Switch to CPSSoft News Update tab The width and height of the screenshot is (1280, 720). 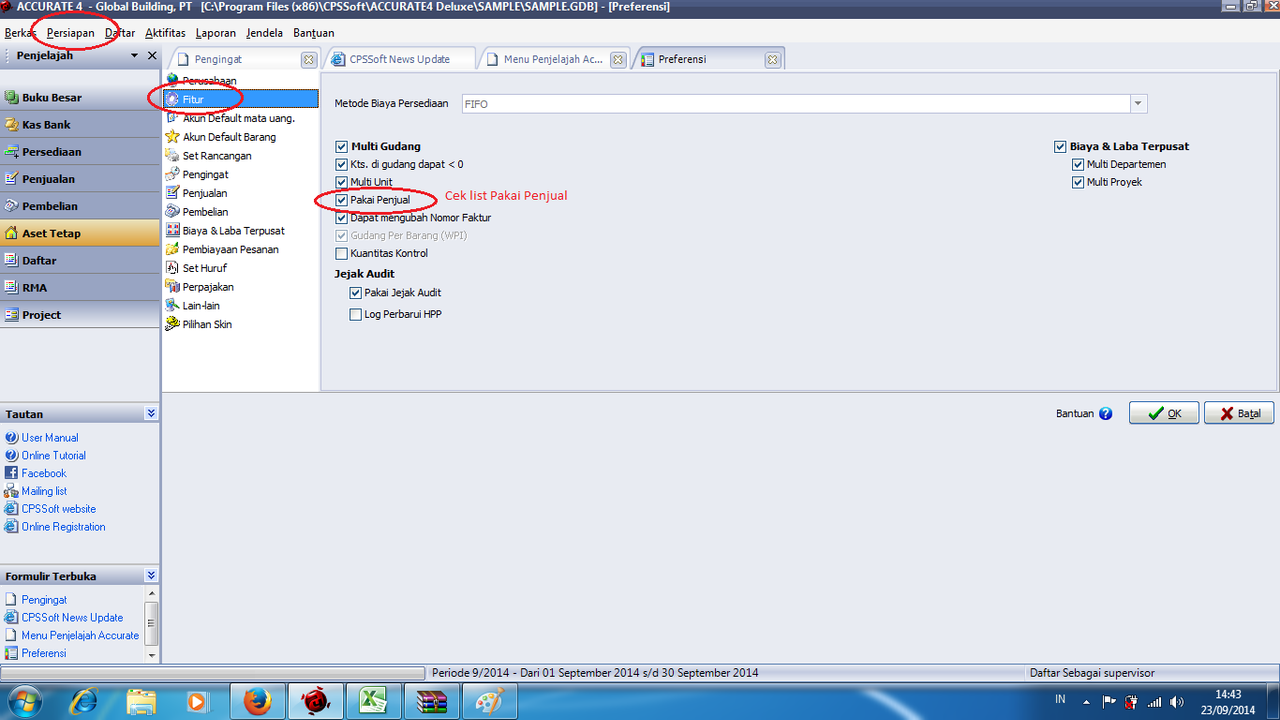398,59
